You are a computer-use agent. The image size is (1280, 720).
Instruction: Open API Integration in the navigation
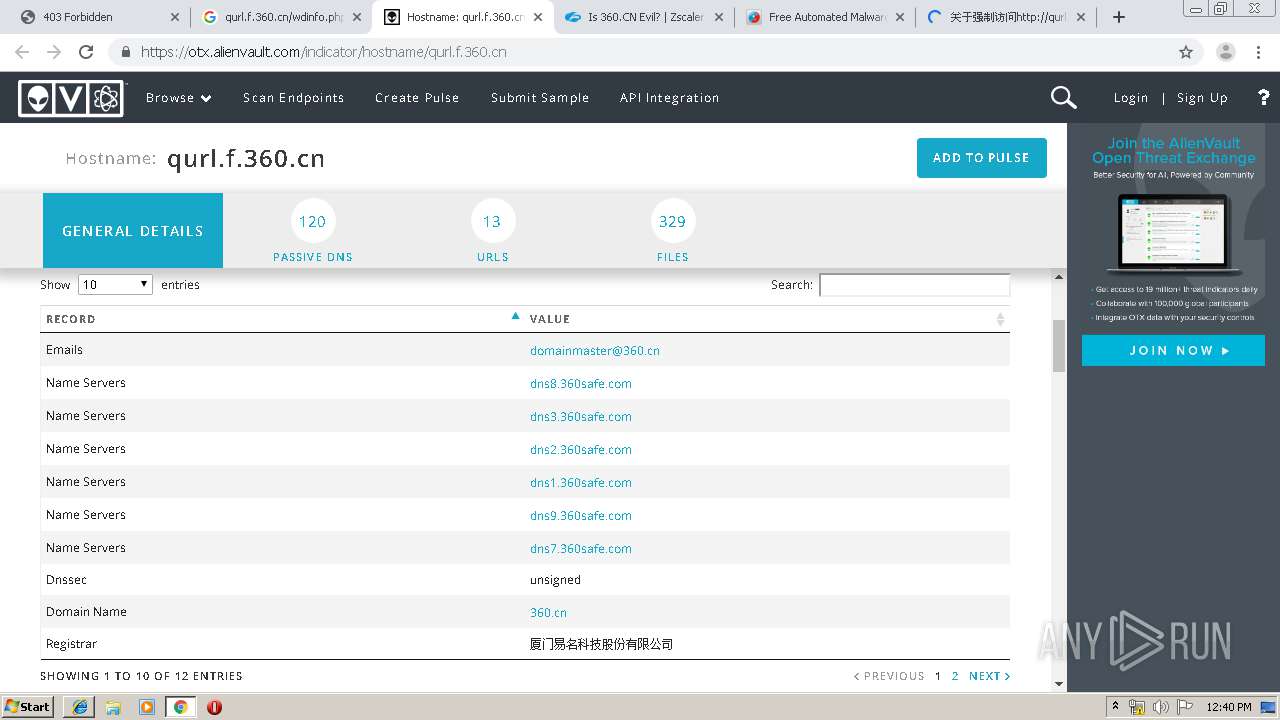click(669, 98)
